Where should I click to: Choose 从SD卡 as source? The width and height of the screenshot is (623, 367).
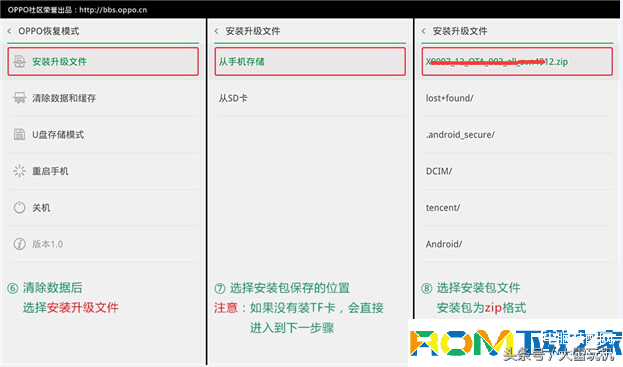coord(310,98)
